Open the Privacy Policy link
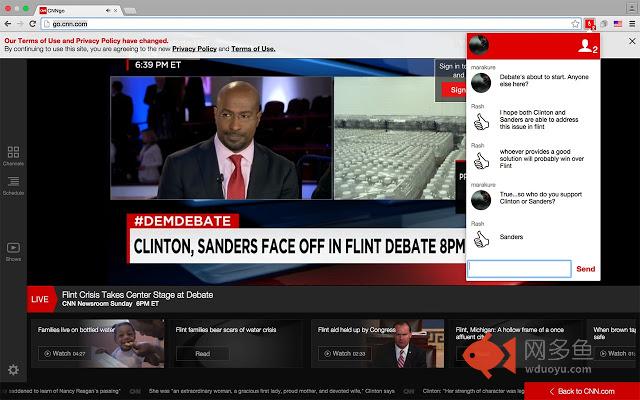This screenshot has height=400, width=640. (194, 49)
